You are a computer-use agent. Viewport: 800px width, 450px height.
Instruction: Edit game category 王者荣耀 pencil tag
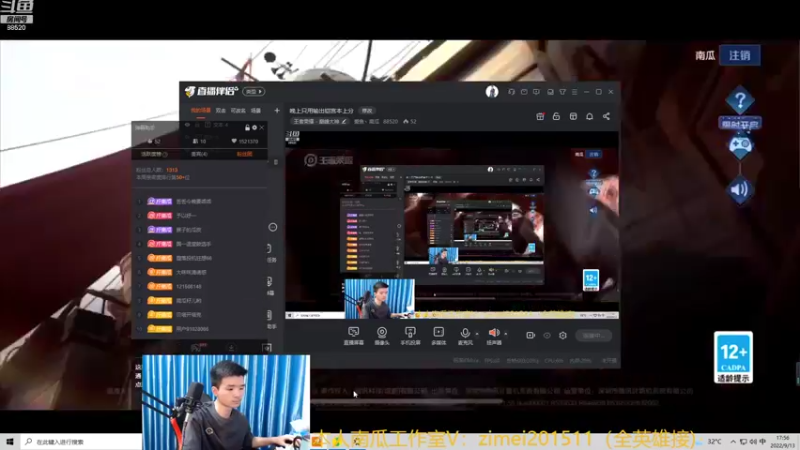coord(320,121)
